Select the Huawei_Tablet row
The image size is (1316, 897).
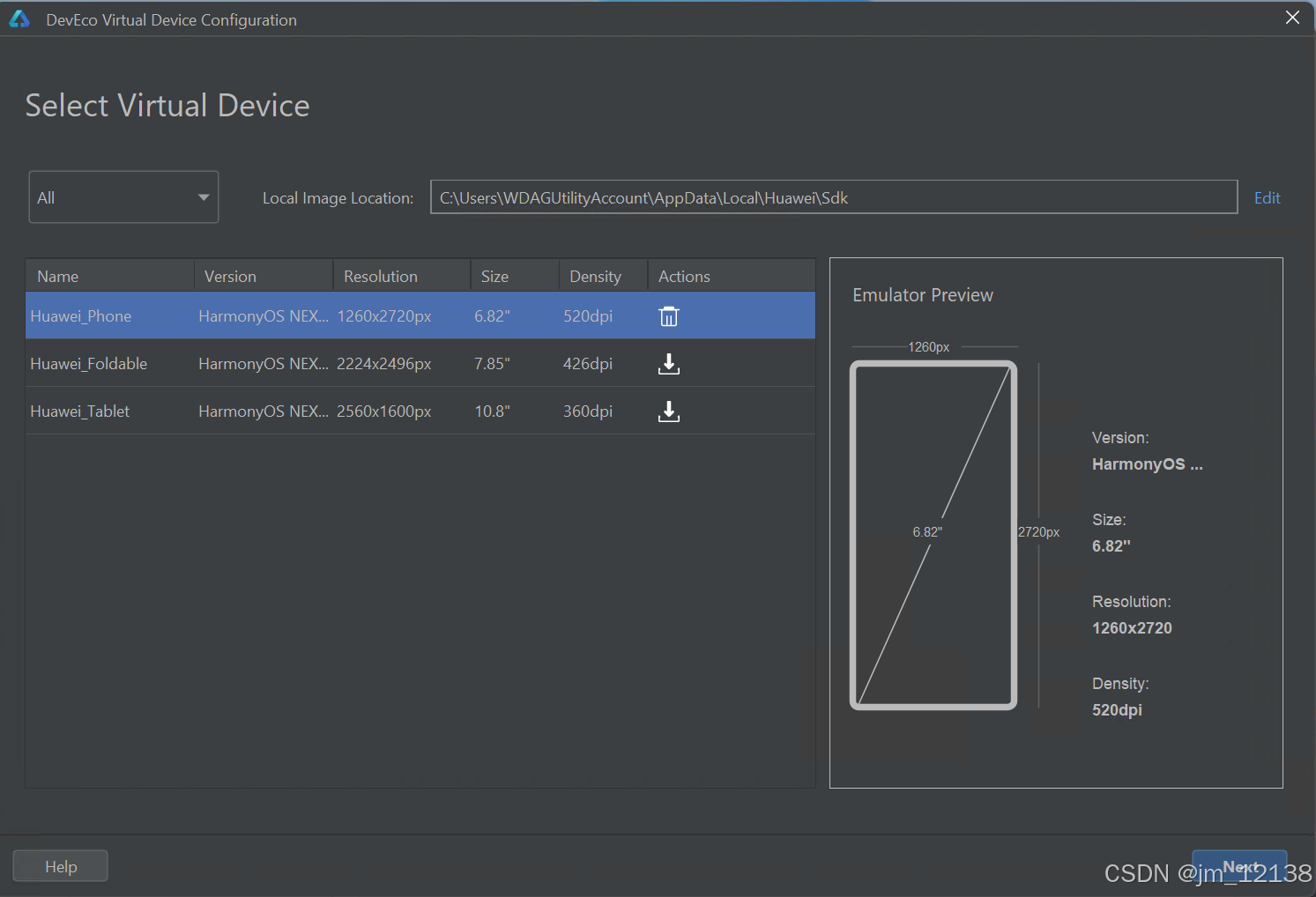tap(420, 411)
